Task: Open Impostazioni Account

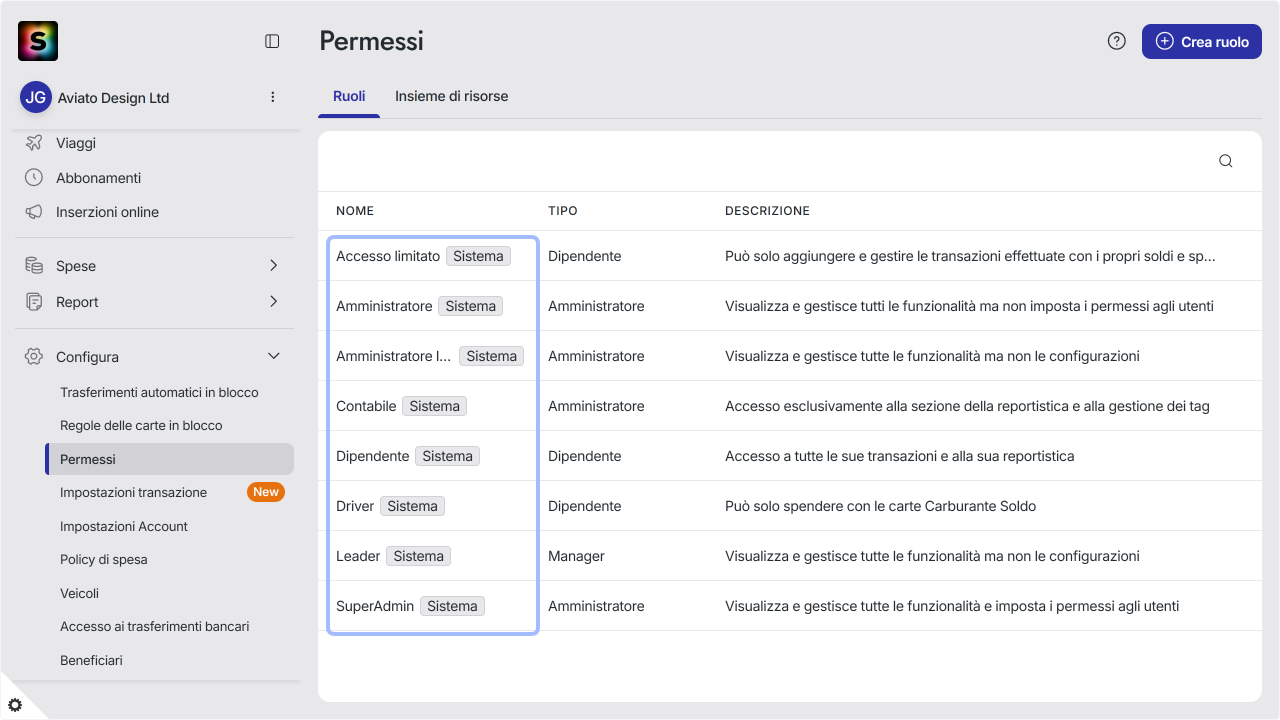Action: 124,526
